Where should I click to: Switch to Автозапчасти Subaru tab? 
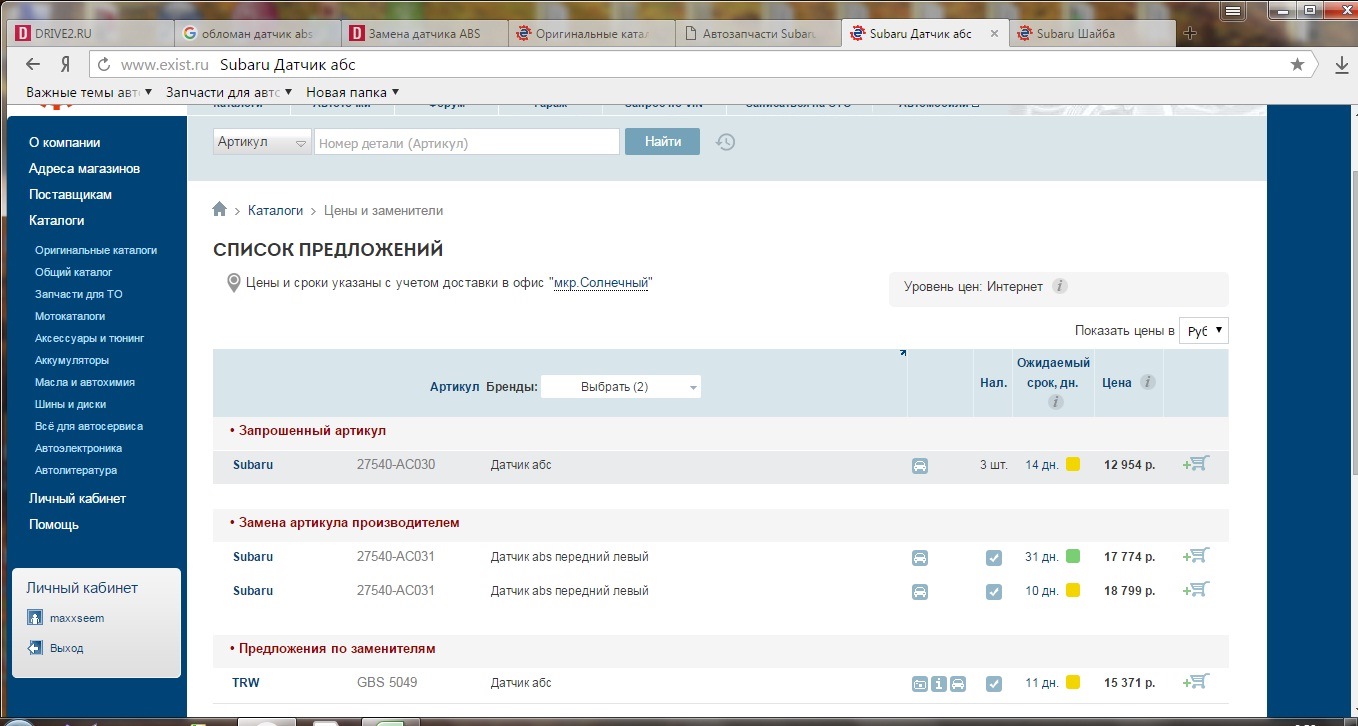(x=756, y=33)
